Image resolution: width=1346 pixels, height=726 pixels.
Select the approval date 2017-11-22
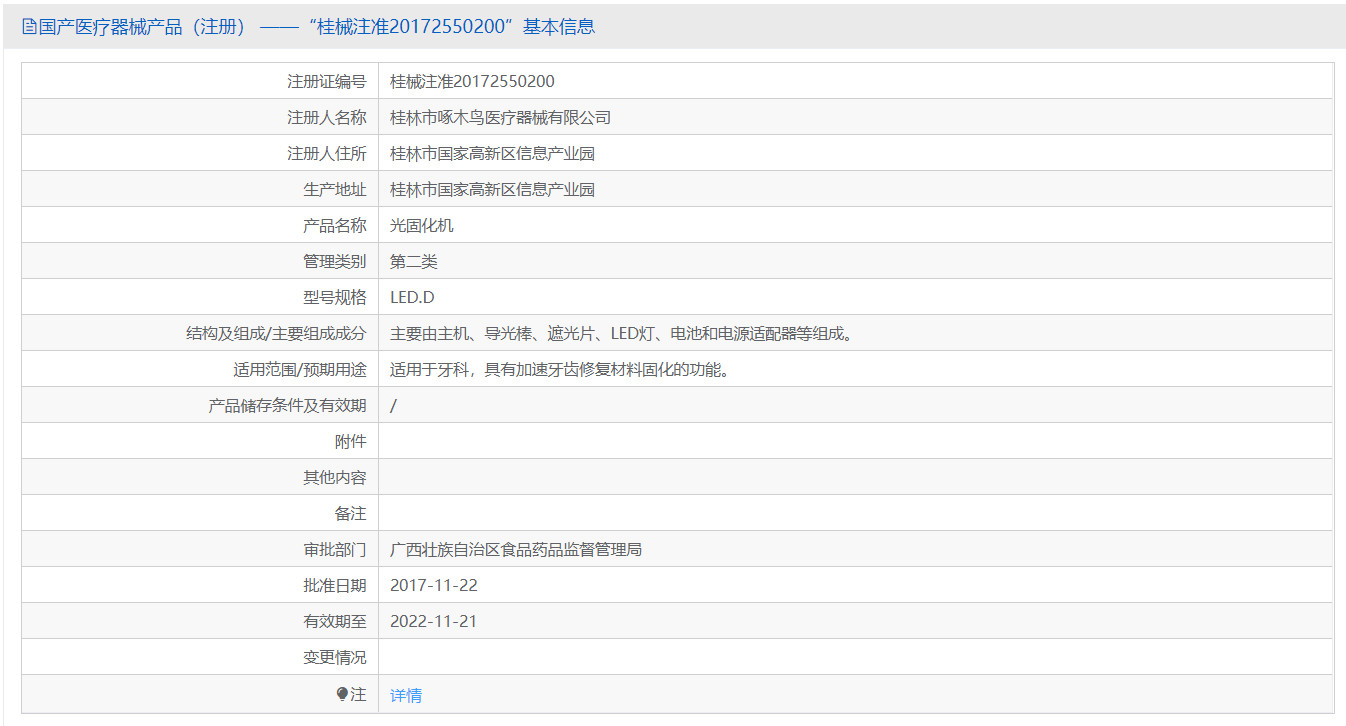point(434,585)
